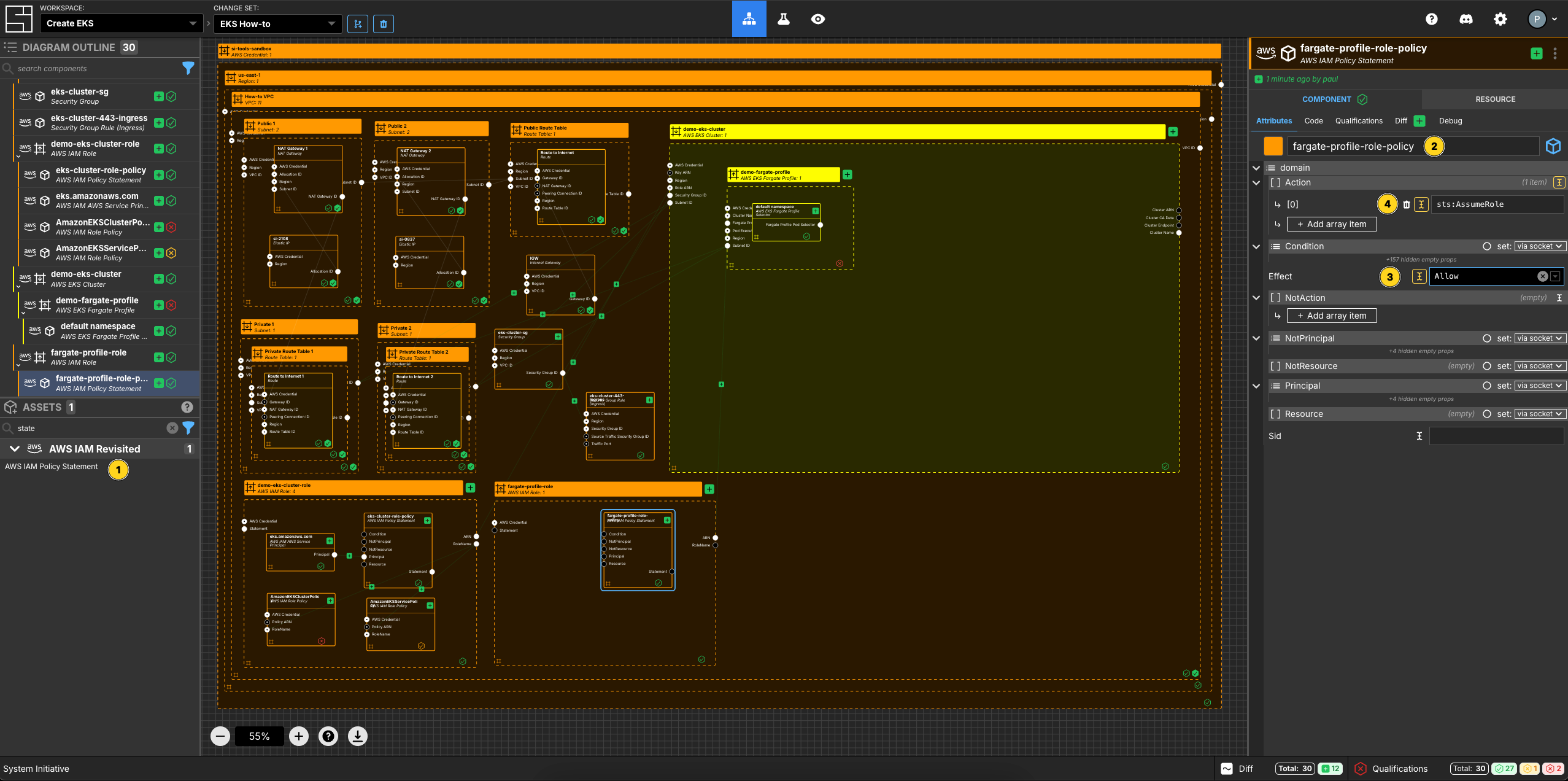Filter diagram outline components with funnel icon
The image size is (1568, 781).
tap(188, 68)
